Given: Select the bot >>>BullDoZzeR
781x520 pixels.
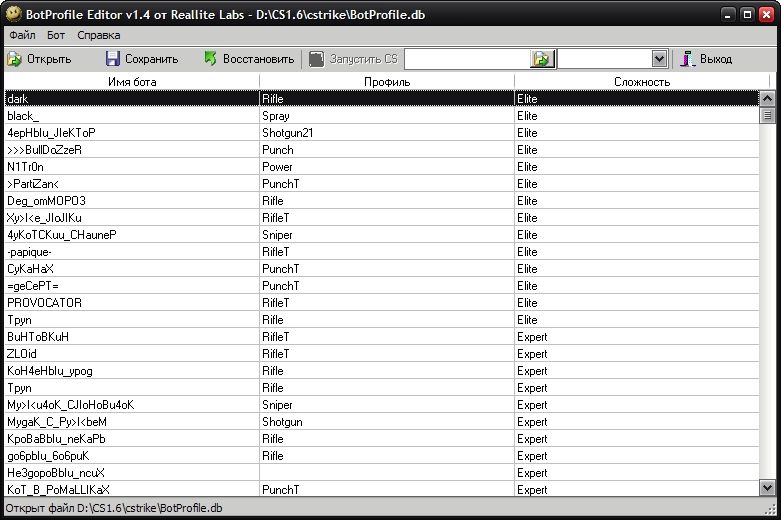Looking at the screenshot, I should (382, 149).
